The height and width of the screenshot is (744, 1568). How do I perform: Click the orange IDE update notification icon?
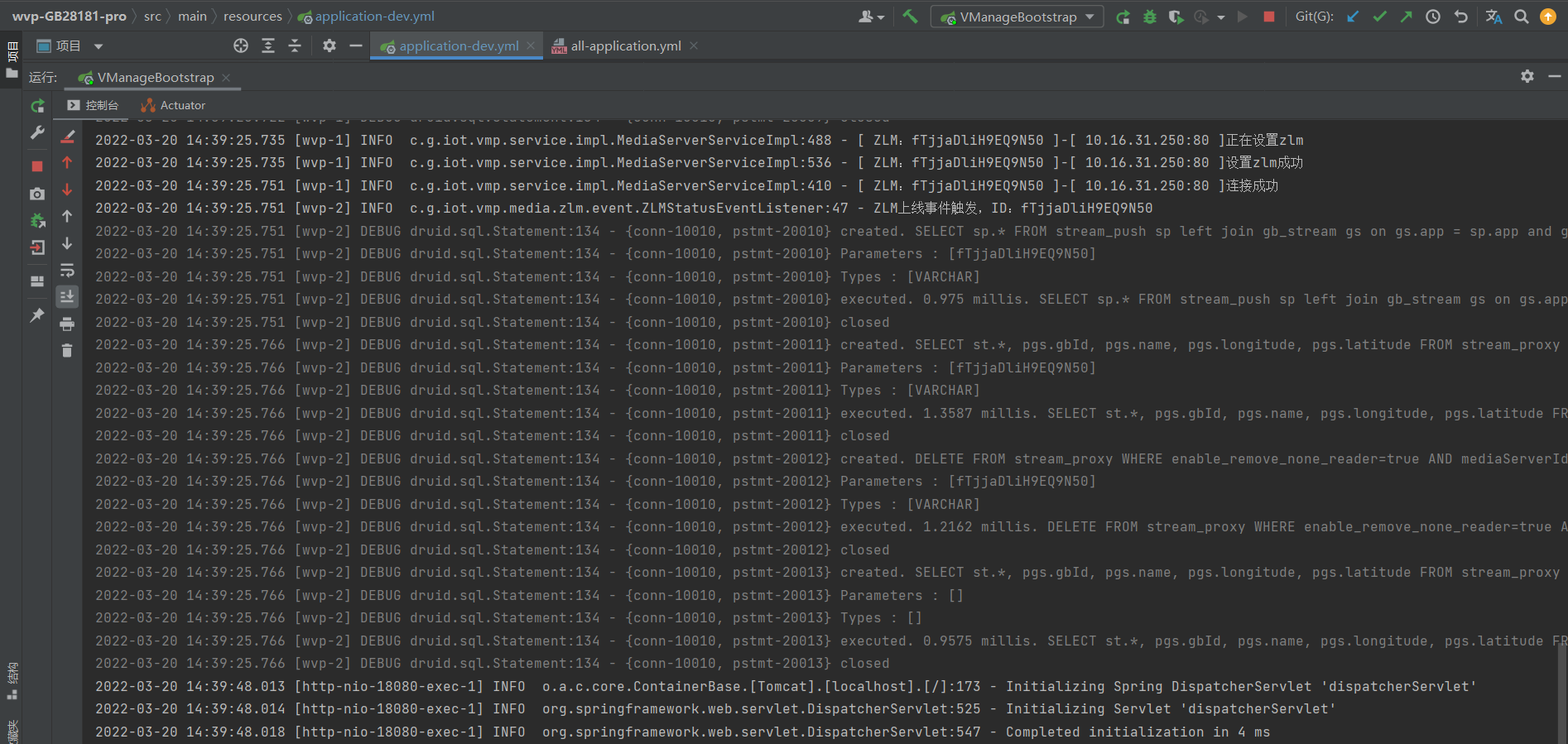pyautogui.click(x=1548, y=17)
